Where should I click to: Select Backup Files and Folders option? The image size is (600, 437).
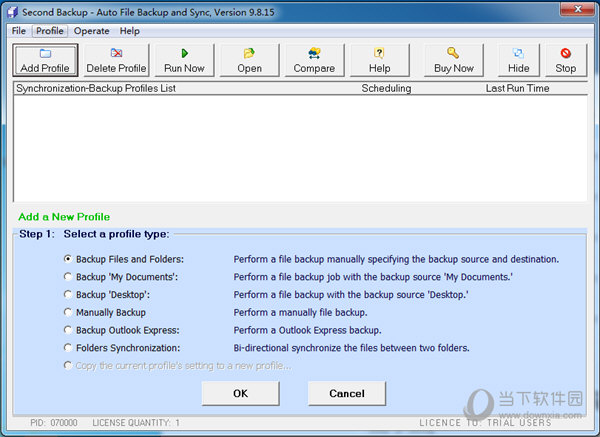click(x=124, y=259)
